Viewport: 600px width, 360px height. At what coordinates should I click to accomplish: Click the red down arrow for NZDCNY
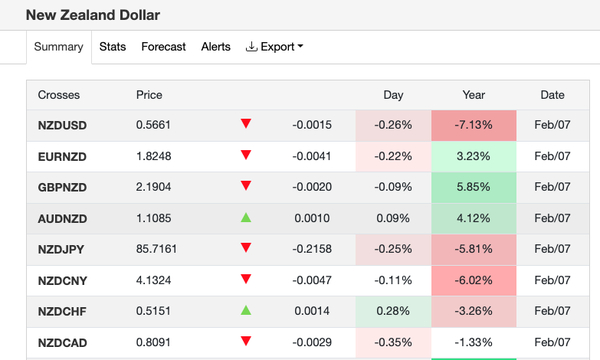coord(246,279)
